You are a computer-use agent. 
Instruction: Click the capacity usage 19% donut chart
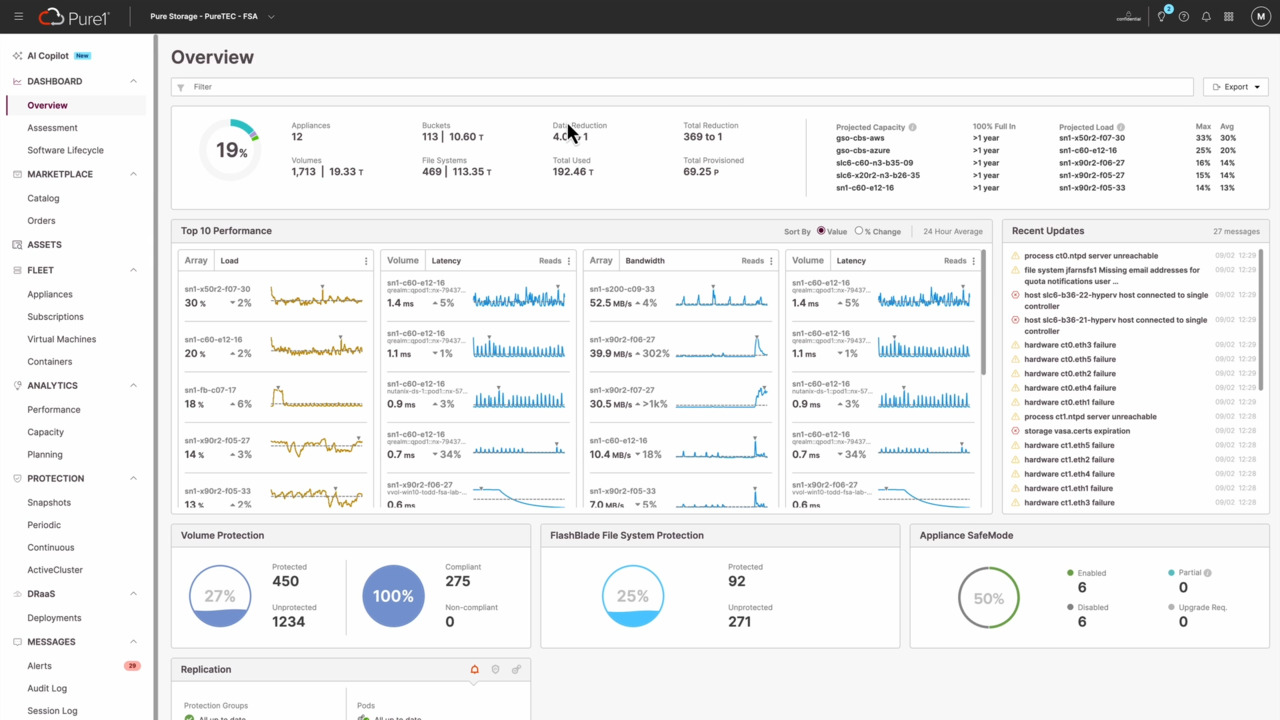(232, 150)
